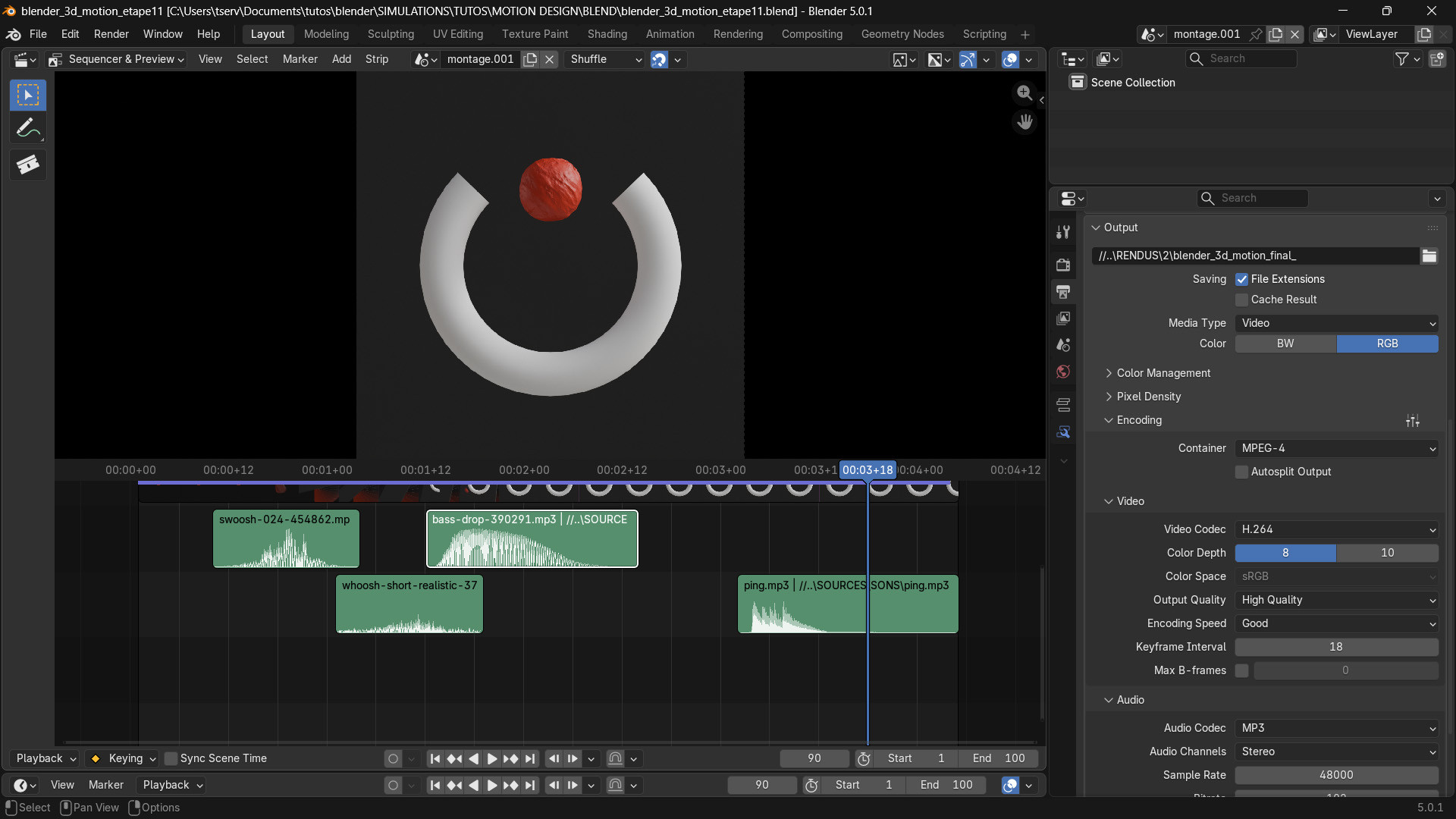
Task: Open the Tool properties tab icon
Action: [x=1063, y=232]
